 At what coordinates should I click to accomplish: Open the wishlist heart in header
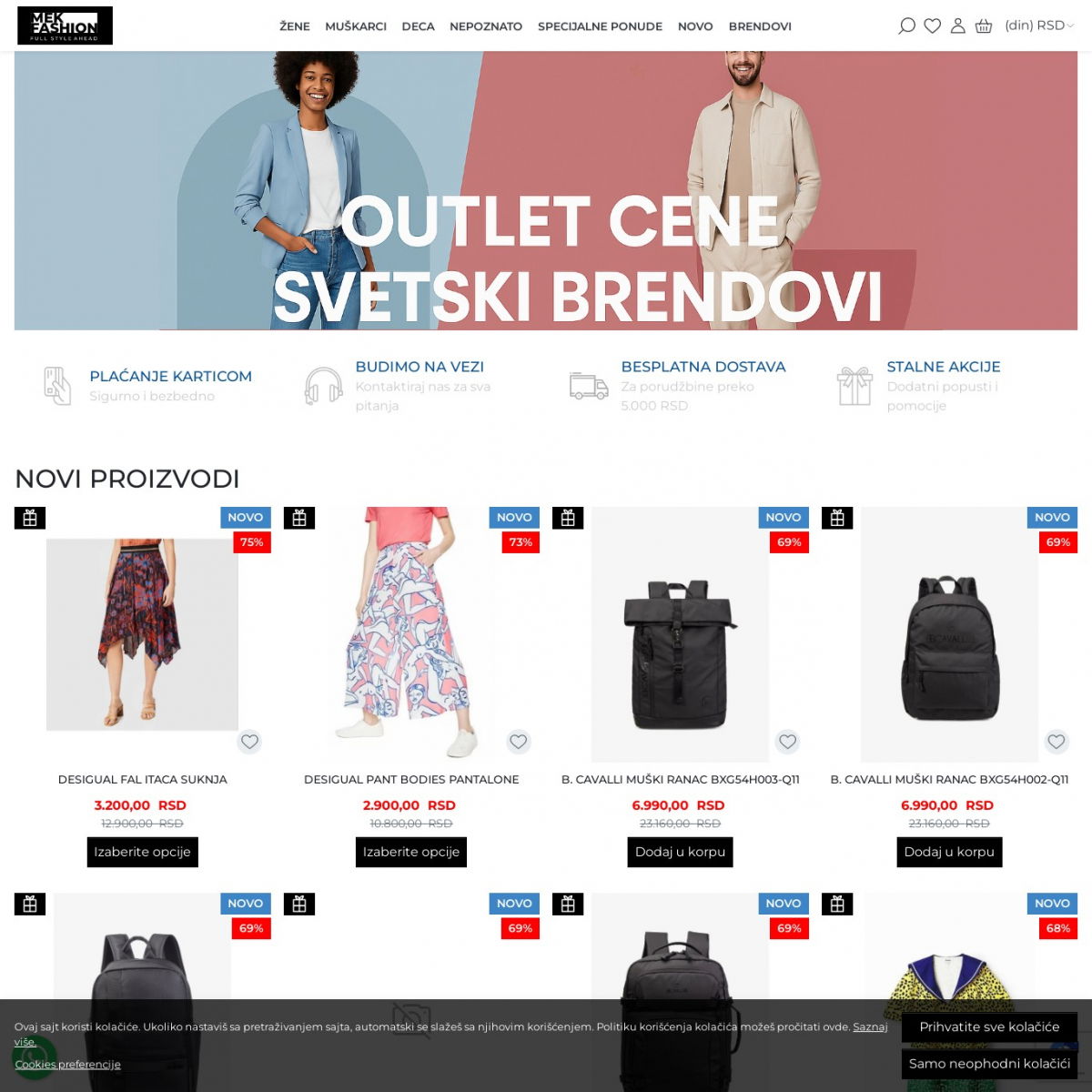932,26
